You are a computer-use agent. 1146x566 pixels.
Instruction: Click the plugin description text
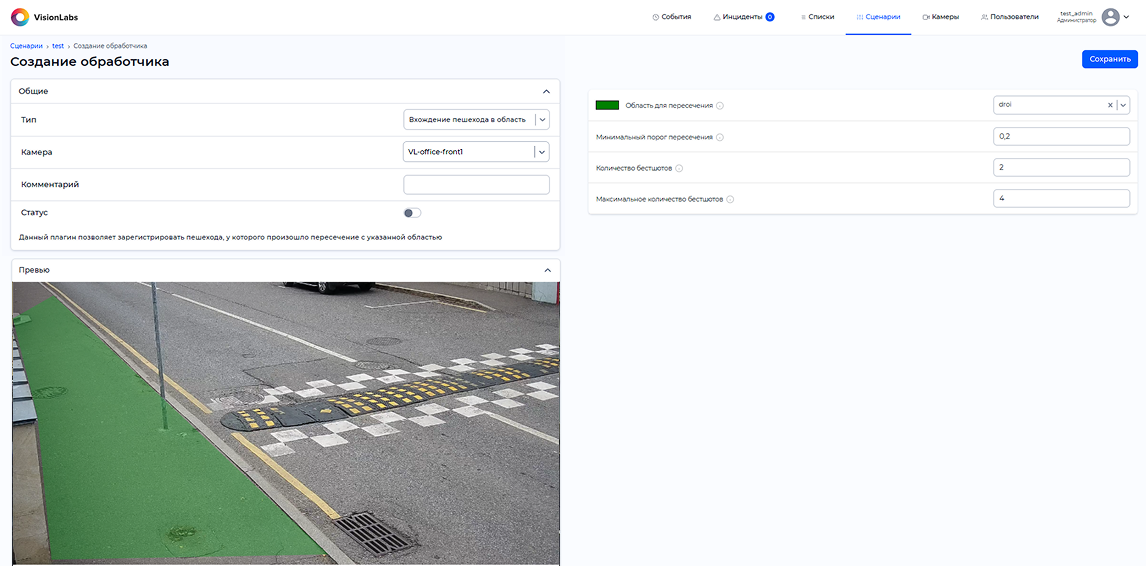[230, 237]
